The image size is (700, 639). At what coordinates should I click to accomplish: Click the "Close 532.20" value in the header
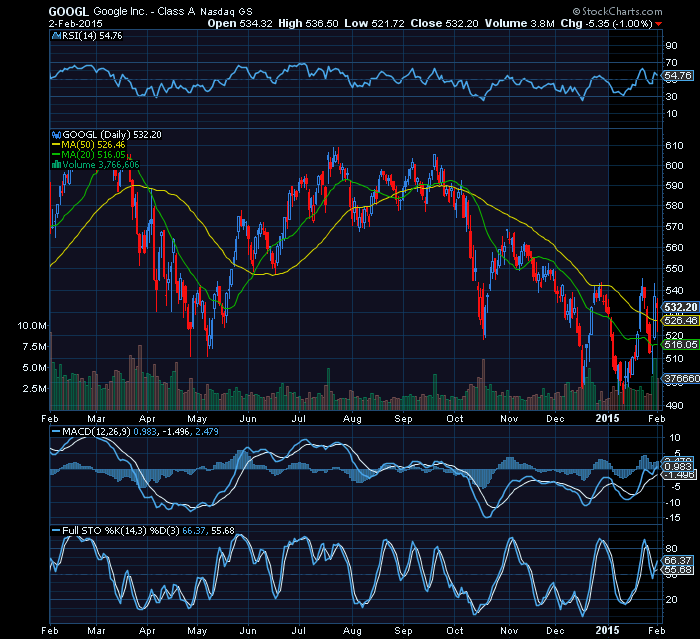(x=444, y=24)
